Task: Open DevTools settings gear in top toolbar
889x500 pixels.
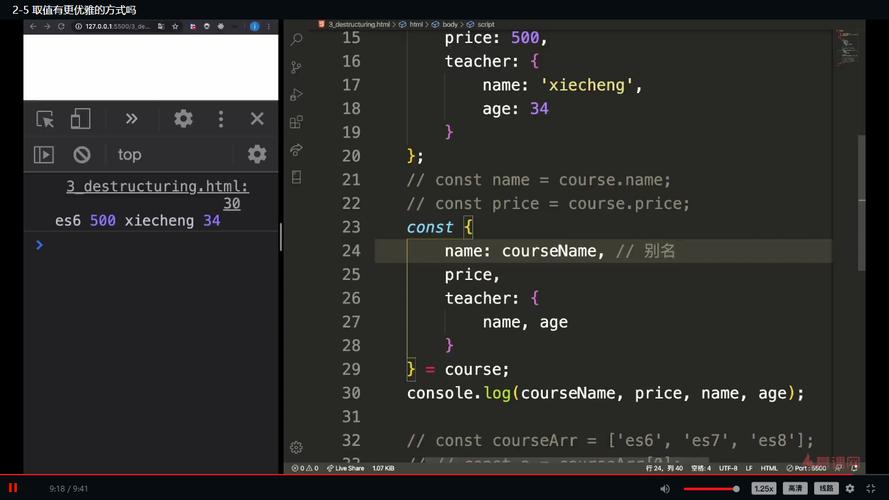Action: (x=183, y=118)
